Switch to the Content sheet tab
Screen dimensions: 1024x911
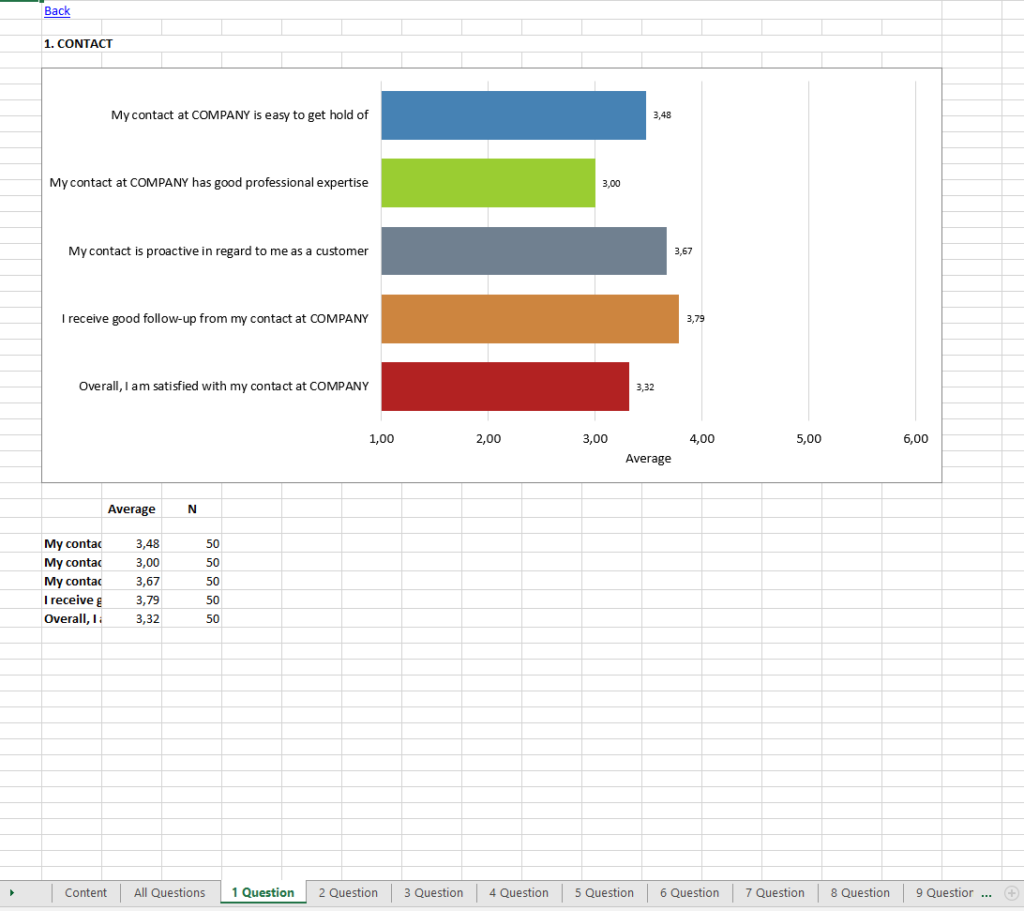pyautogui.click(x=85, y=893)
